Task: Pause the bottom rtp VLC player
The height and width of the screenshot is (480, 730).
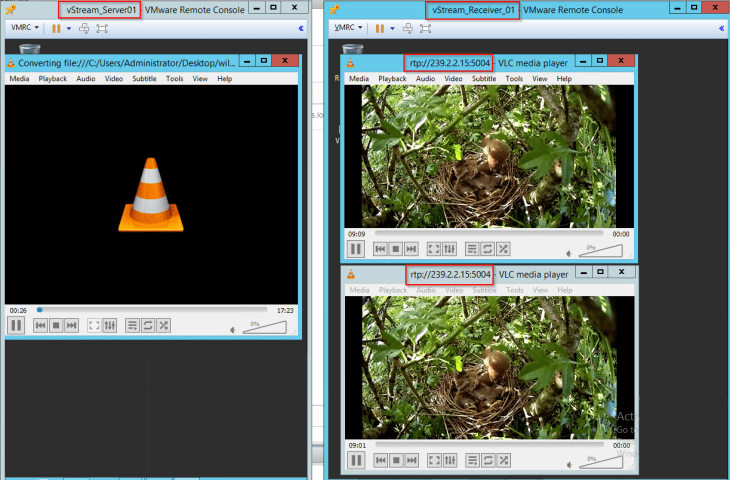Action: (x=356, y=461)
